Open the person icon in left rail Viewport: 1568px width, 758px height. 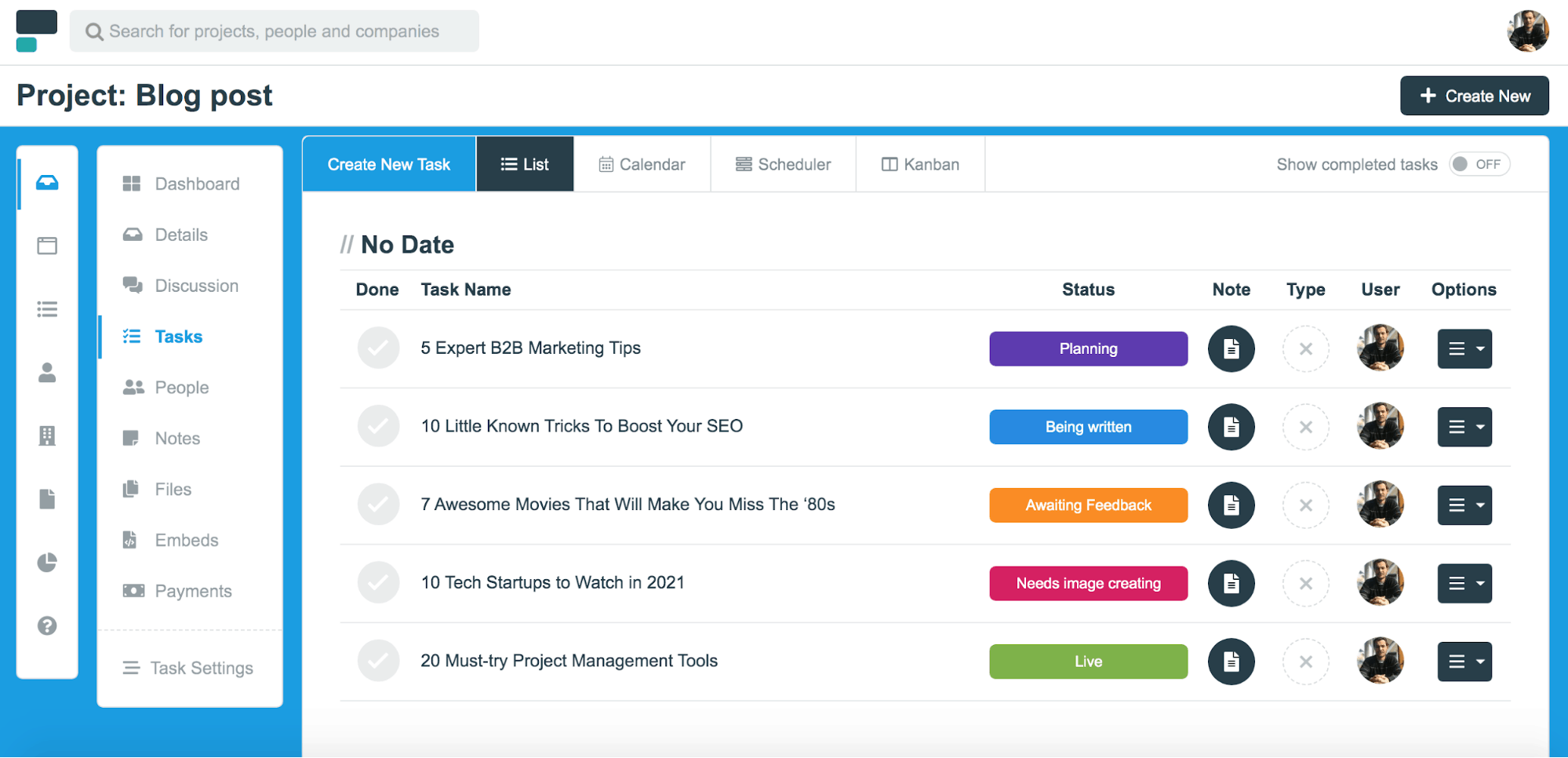pyautogui.click(x=47, y=372)
